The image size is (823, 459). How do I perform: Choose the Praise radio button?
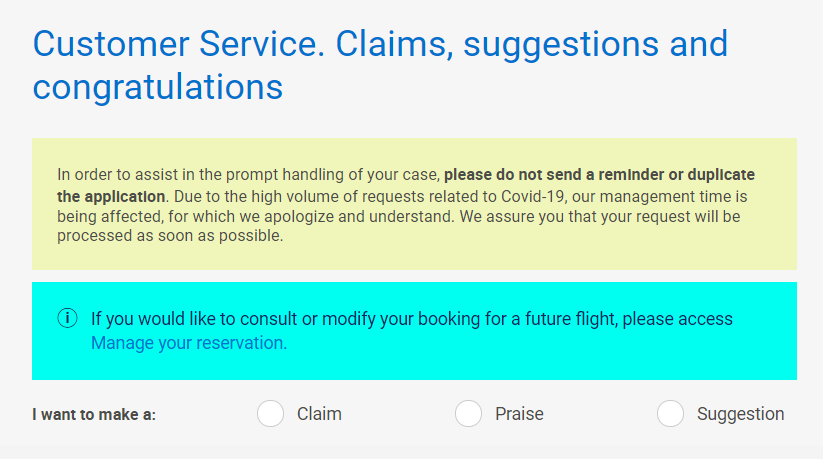pos(468,413)
